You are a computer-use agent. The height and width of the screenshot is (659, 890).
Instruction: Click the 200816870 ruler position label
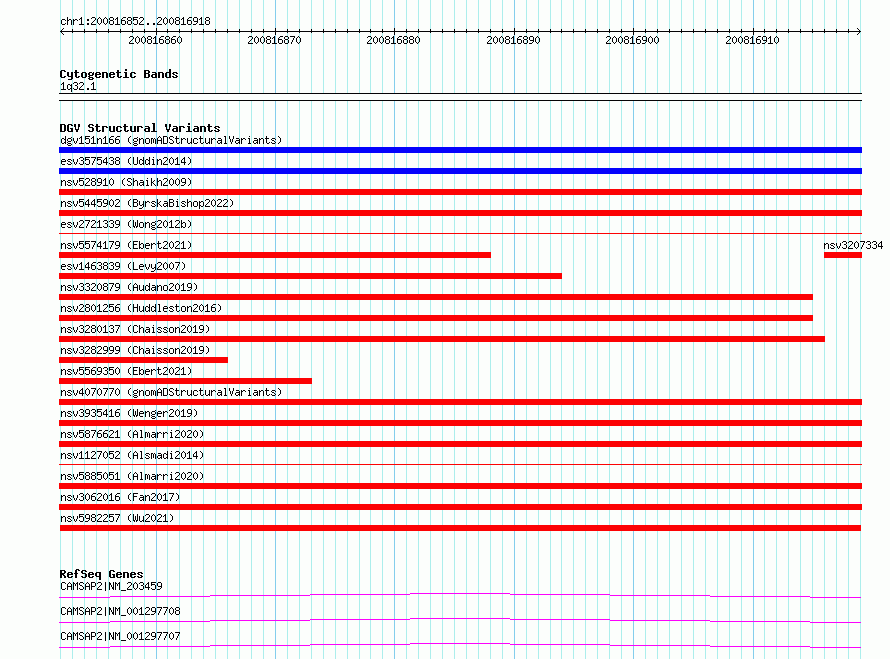click(274, 40)
